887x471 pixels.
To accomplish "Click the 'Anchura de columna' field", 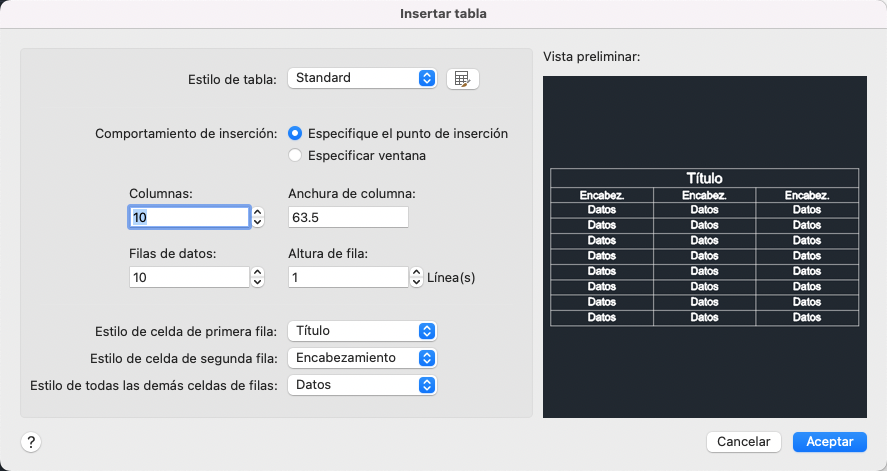I will coord(348,217).
